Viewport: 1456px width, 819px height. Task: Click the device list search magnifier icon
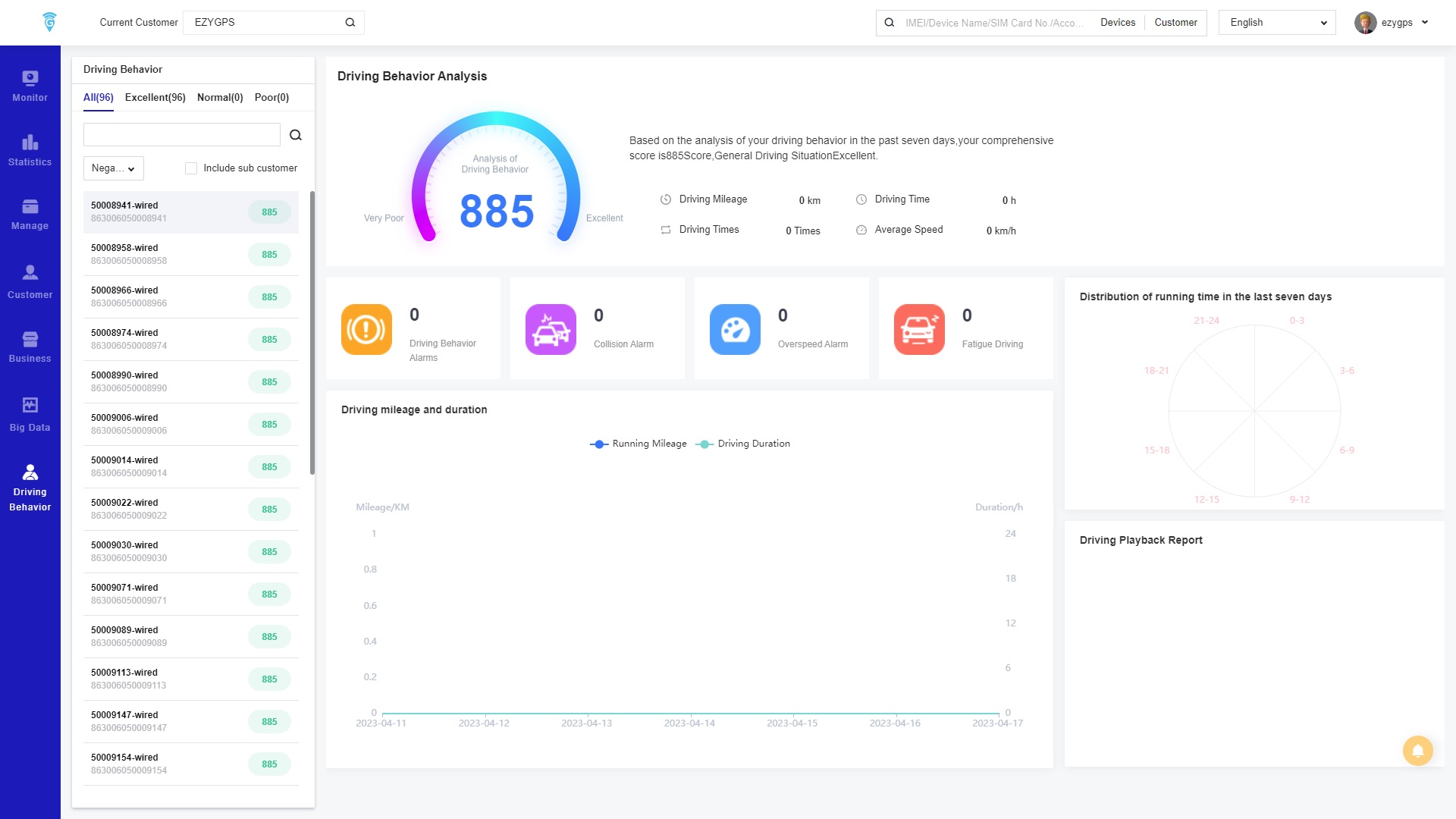[296, 135]
